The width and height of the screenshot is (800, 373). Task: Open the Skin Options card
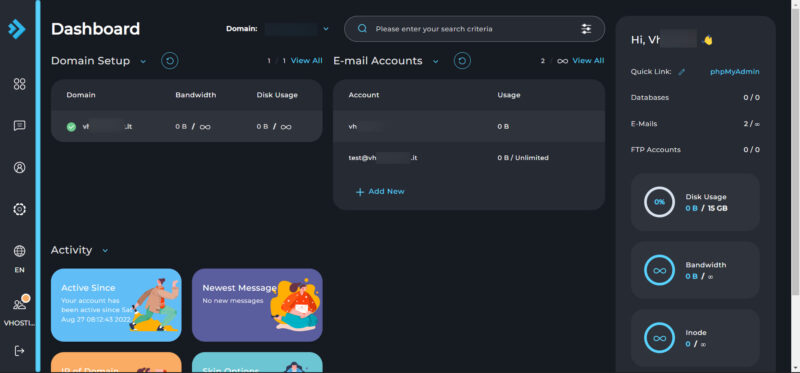point(257,363)
